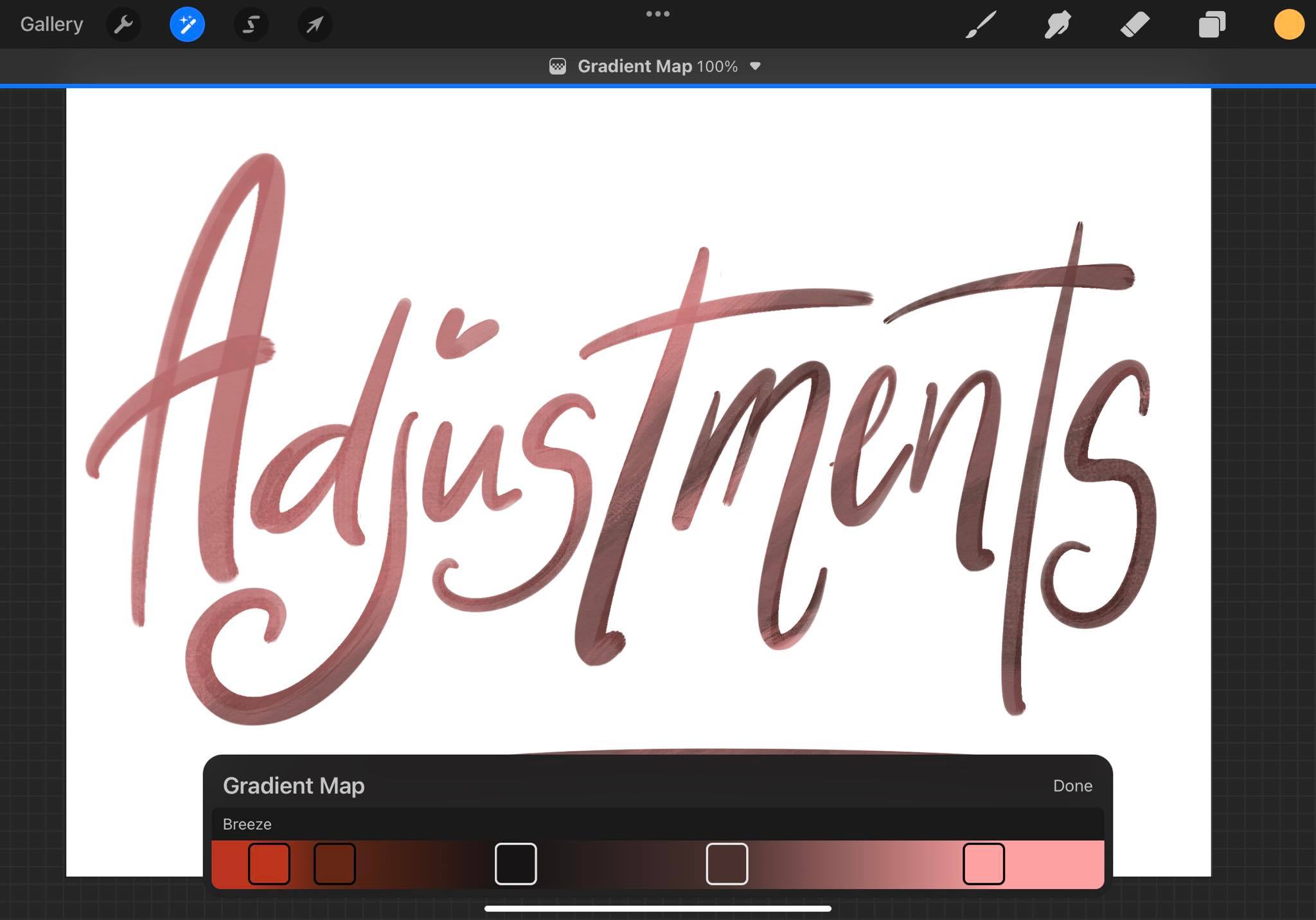Select the dark brown gradient stop
Viewport: 1316px width, 920px height.
pos(334,863)
